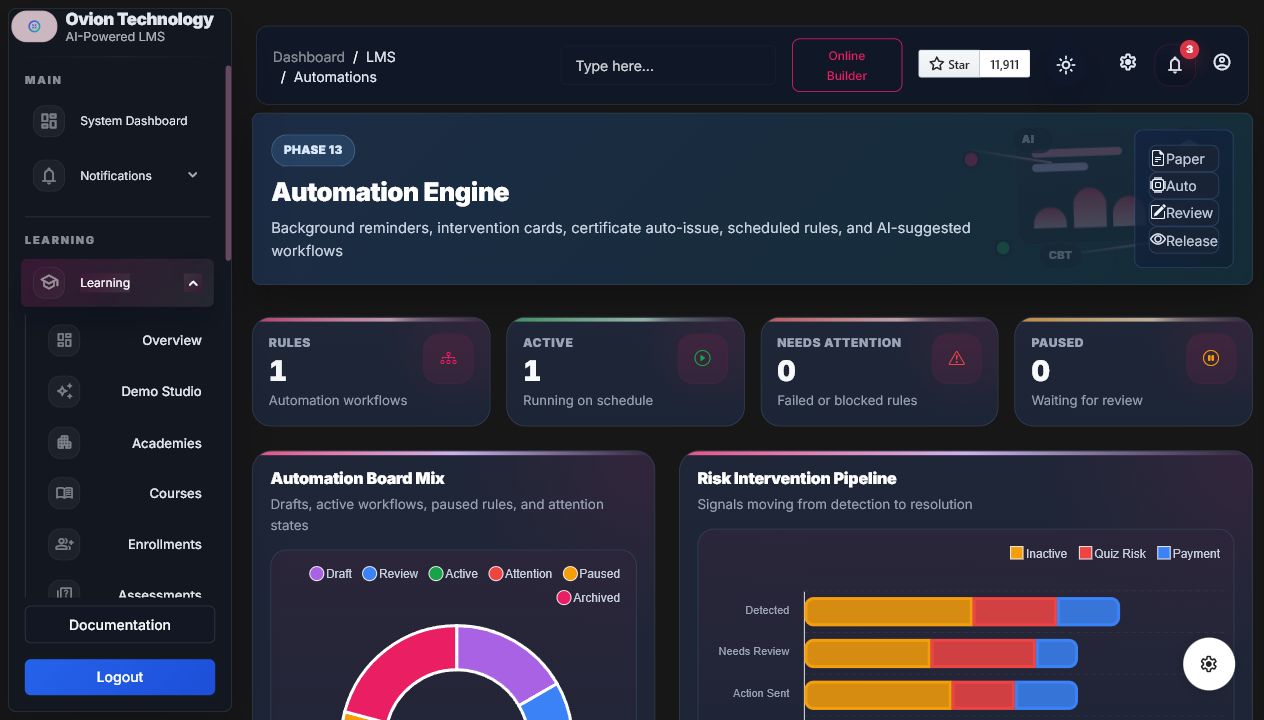Click the Enrollments user icon

coord(64,544)
